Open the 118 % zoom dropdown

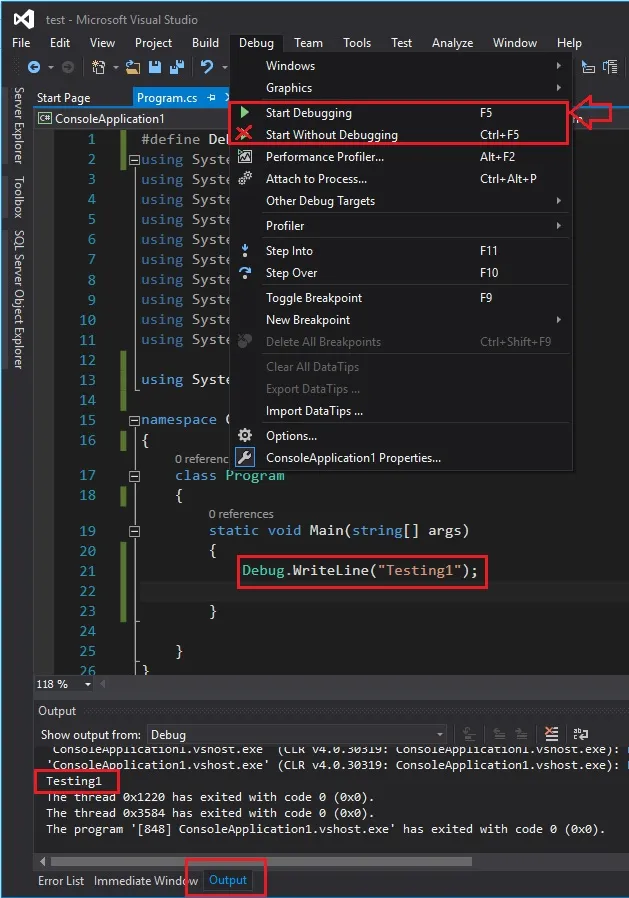[x=88, y=684]
